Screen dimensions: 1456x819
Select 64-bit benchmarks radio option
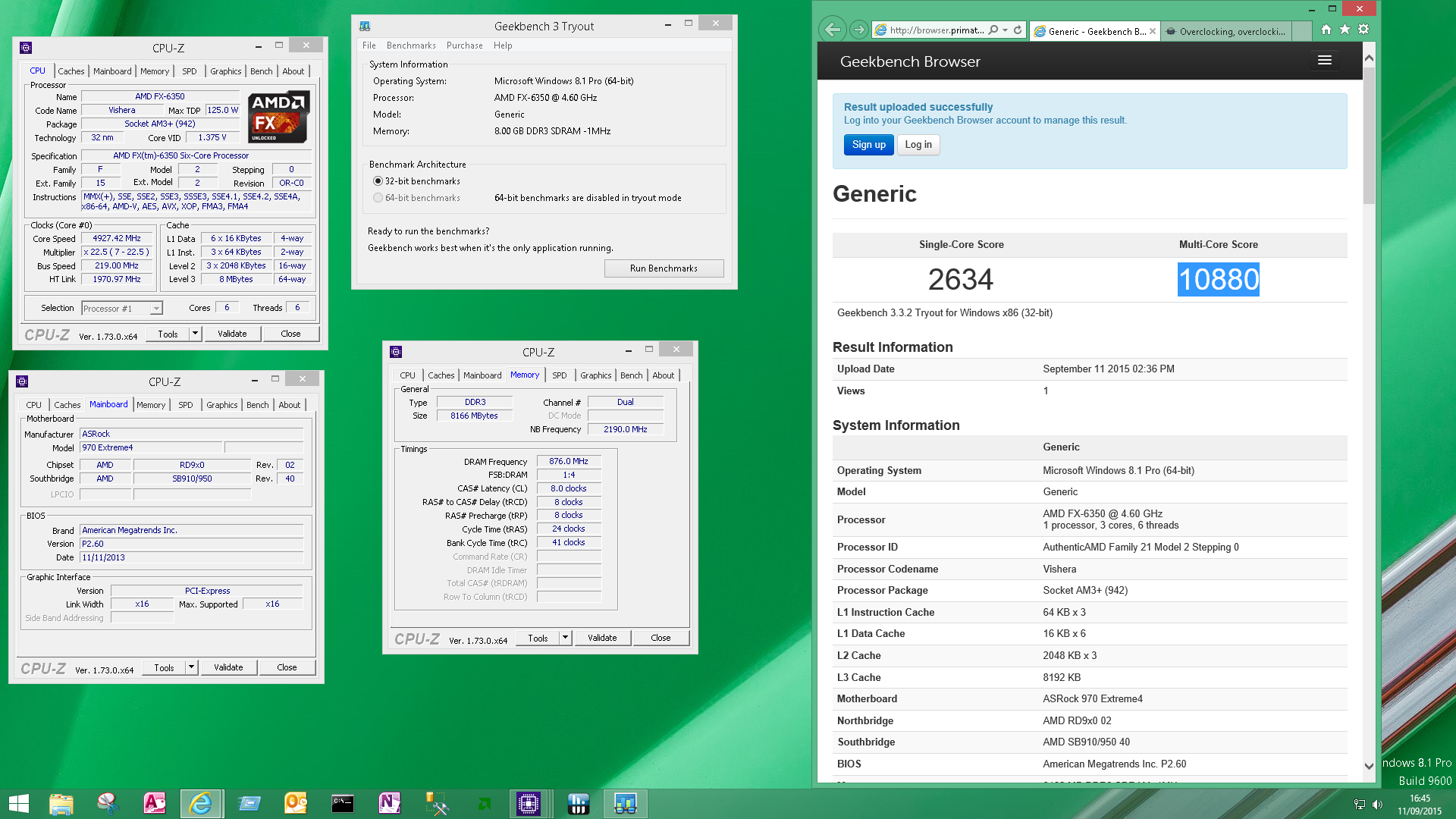(x=378, y=198)
